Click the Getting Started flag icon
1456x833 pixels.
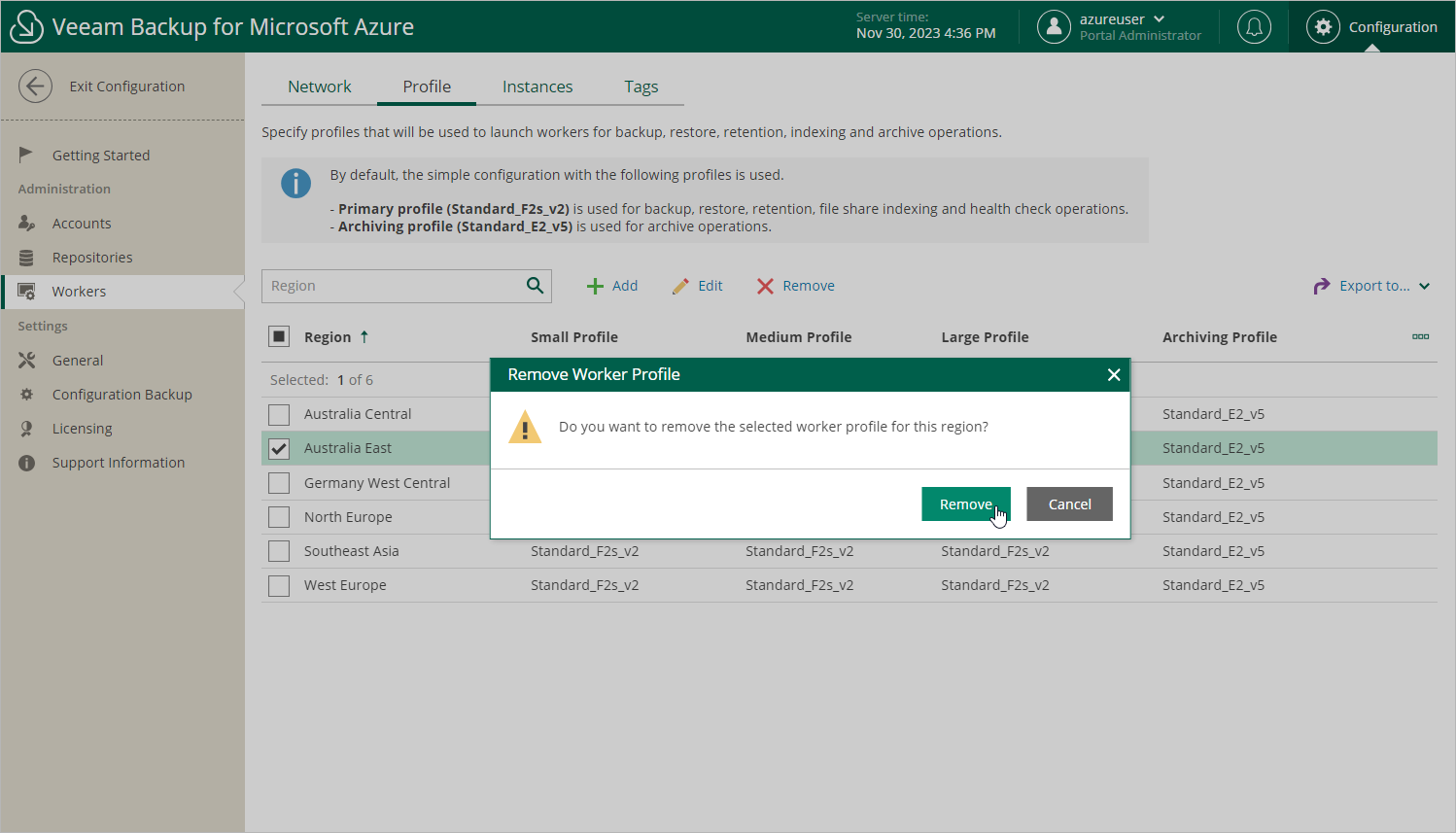click(26, 155)
